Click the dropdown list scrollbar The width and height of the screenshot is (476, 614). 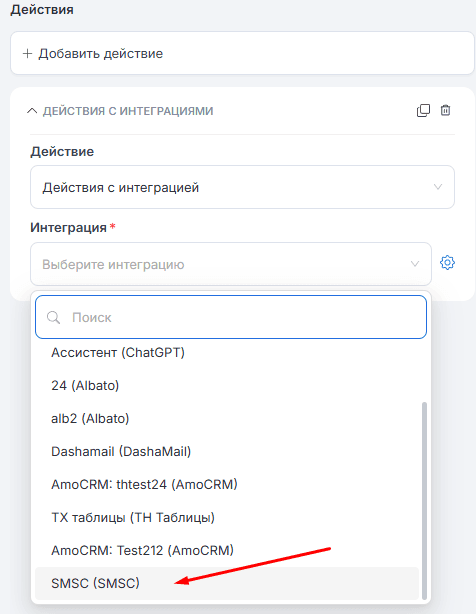(424, 500)
